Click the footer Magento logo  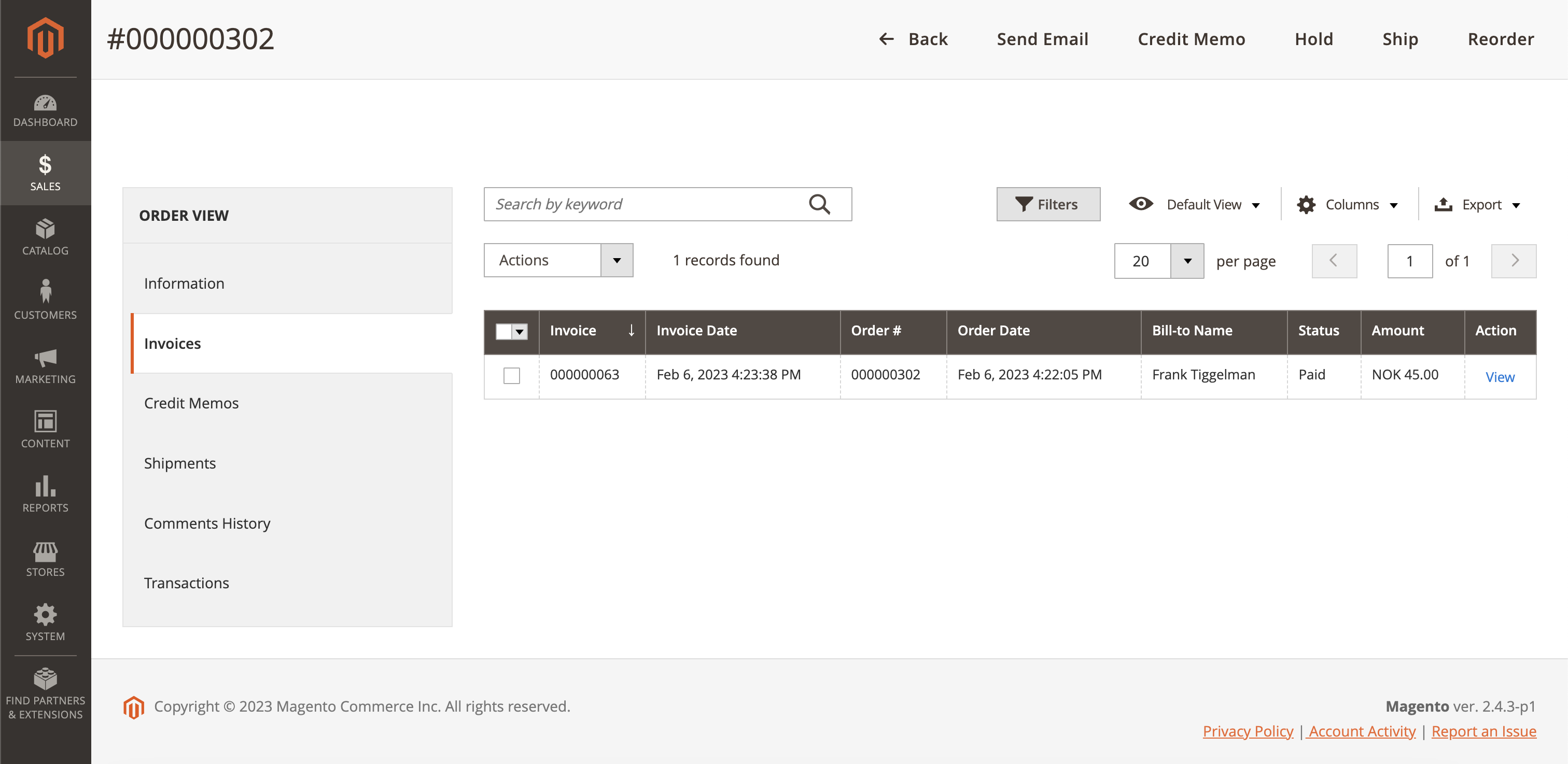133,707
